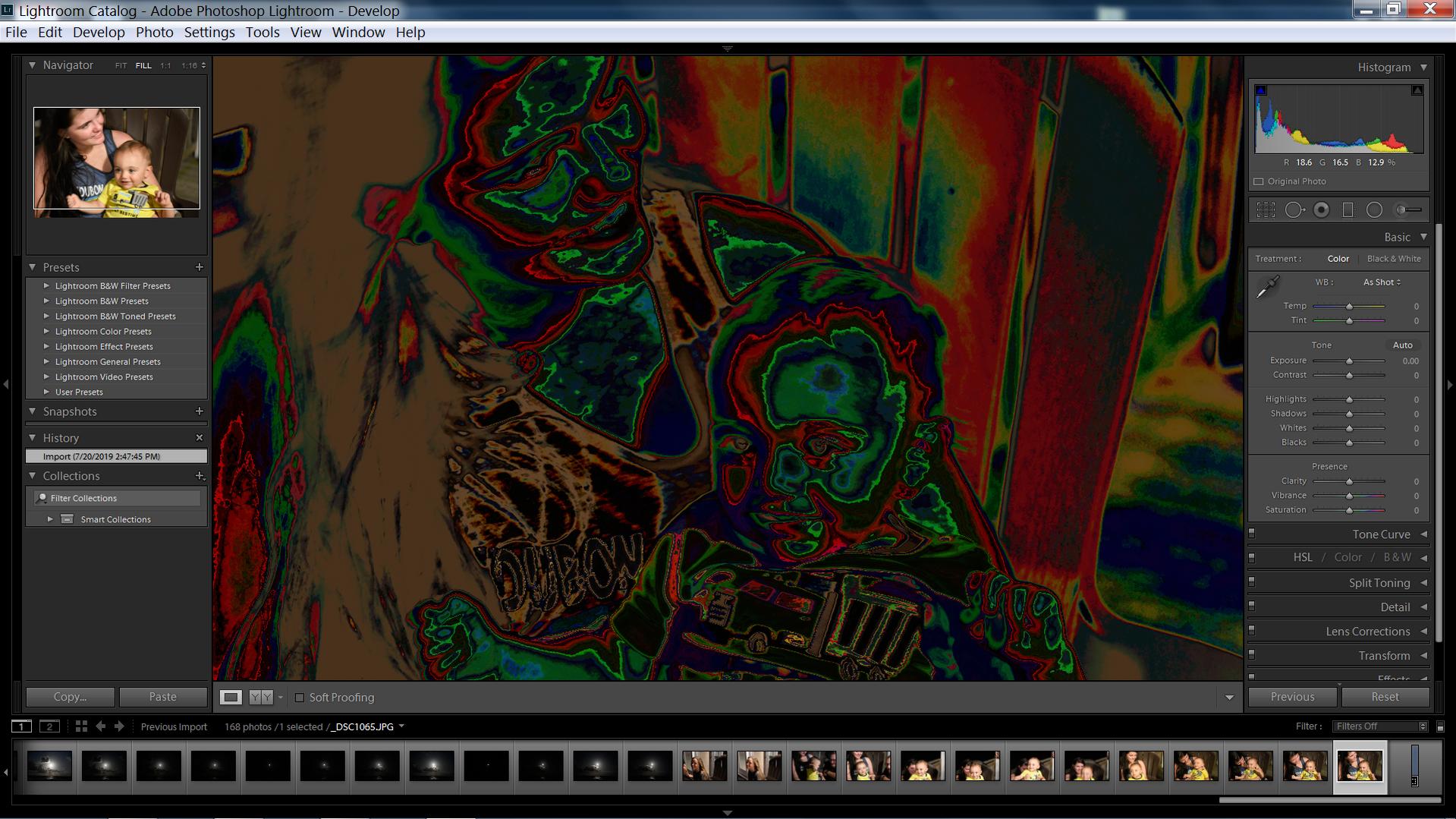Click the Reset button

coord(1385,697)
